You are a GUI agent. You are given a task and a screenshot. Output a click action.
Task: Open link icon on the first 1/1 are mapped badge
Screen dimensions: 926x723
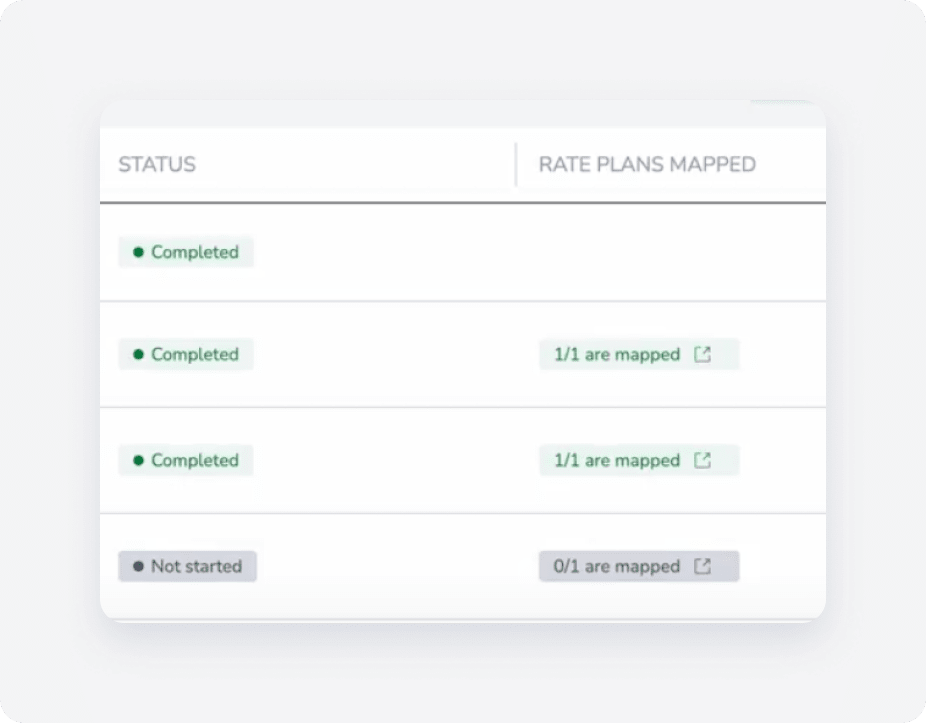pyautogui.click(x=702, y=354)
